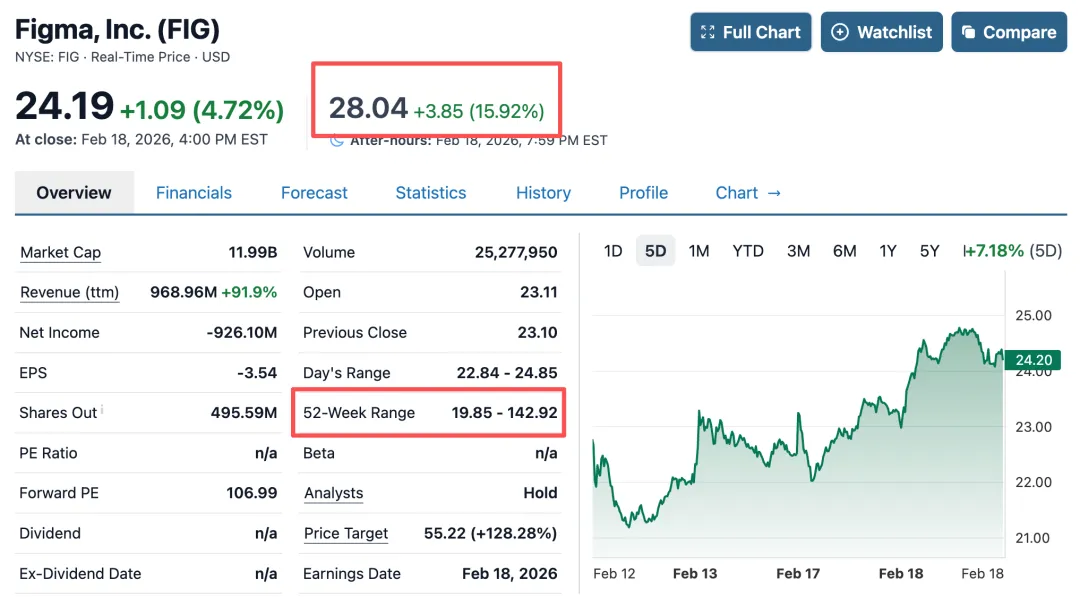Select the 3M chart range
The width and height of the screenshot is (1080, 597).
click(798, 251)
